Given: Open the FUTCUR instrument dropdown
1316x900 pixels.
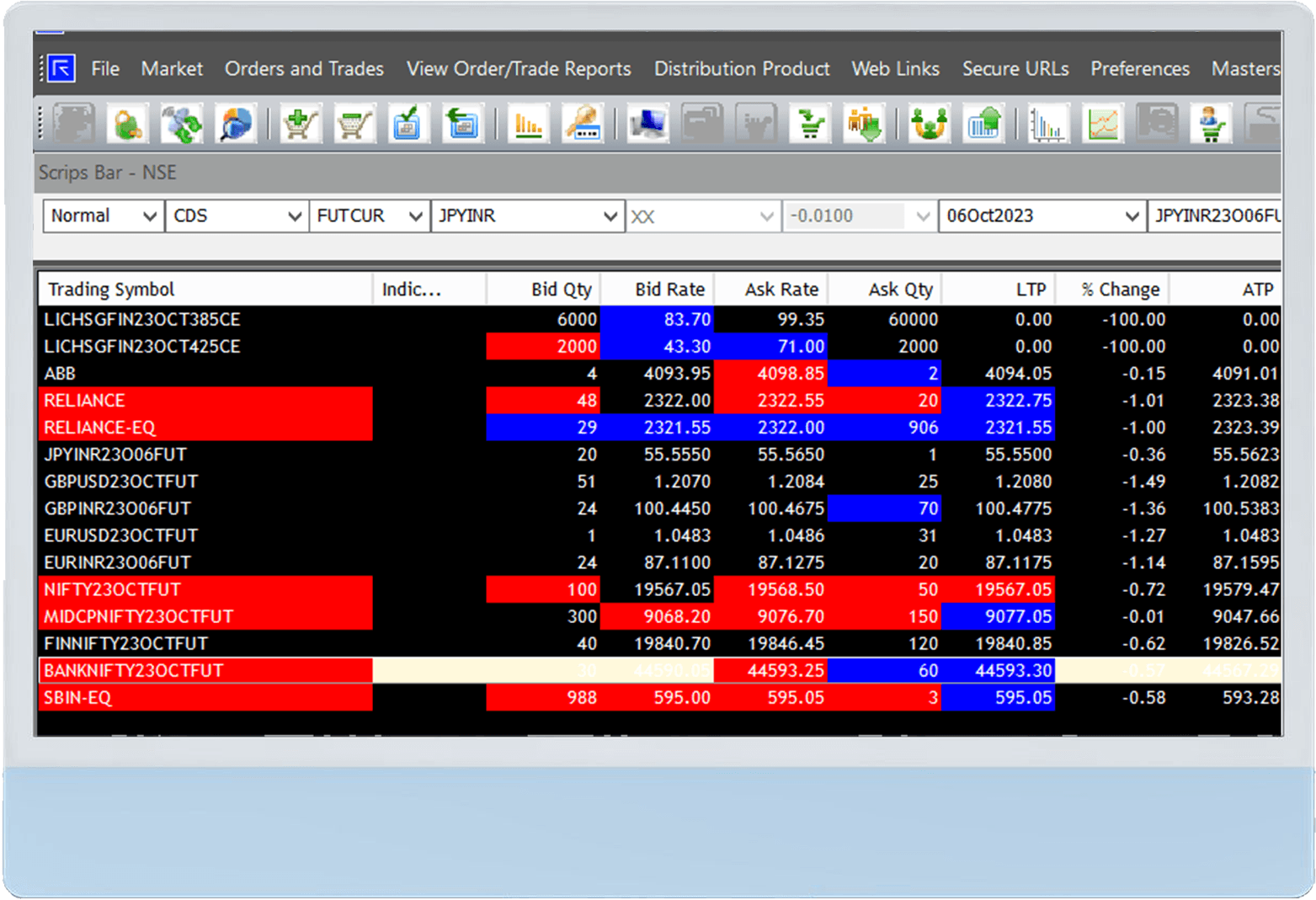Looking at the screenshot, I should (x=368, y=216).
